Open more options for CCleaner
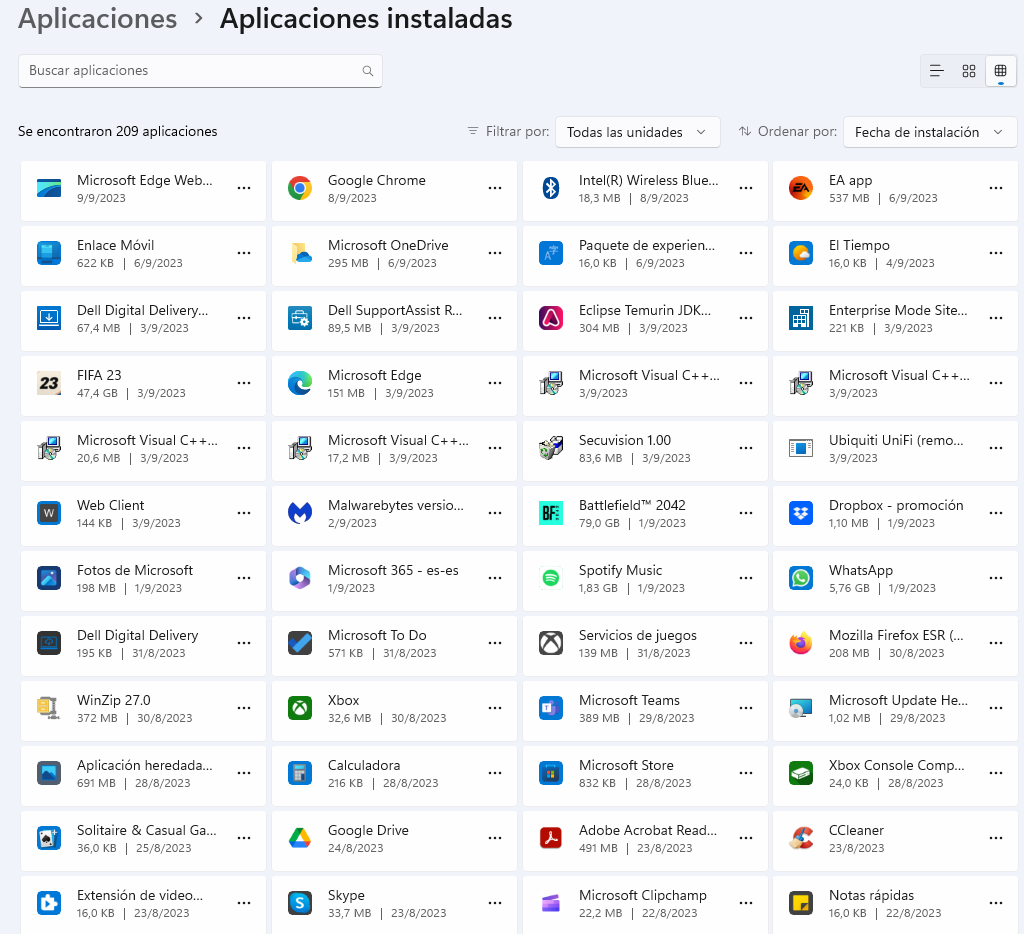The height and width of the screenshot is (934, 1024). pyautogui.click(x=996, y=838)
